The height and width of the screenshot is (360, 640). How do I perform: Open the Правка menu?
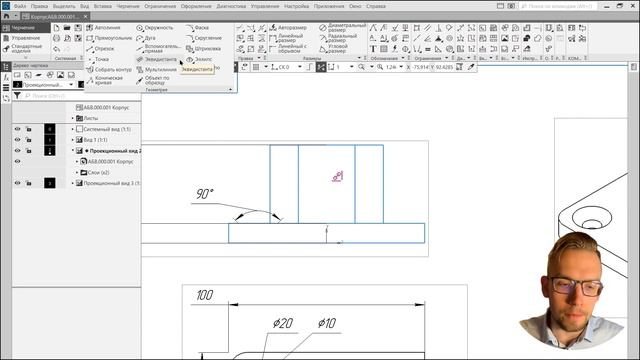pyautogui.click(x=39, y=6)
